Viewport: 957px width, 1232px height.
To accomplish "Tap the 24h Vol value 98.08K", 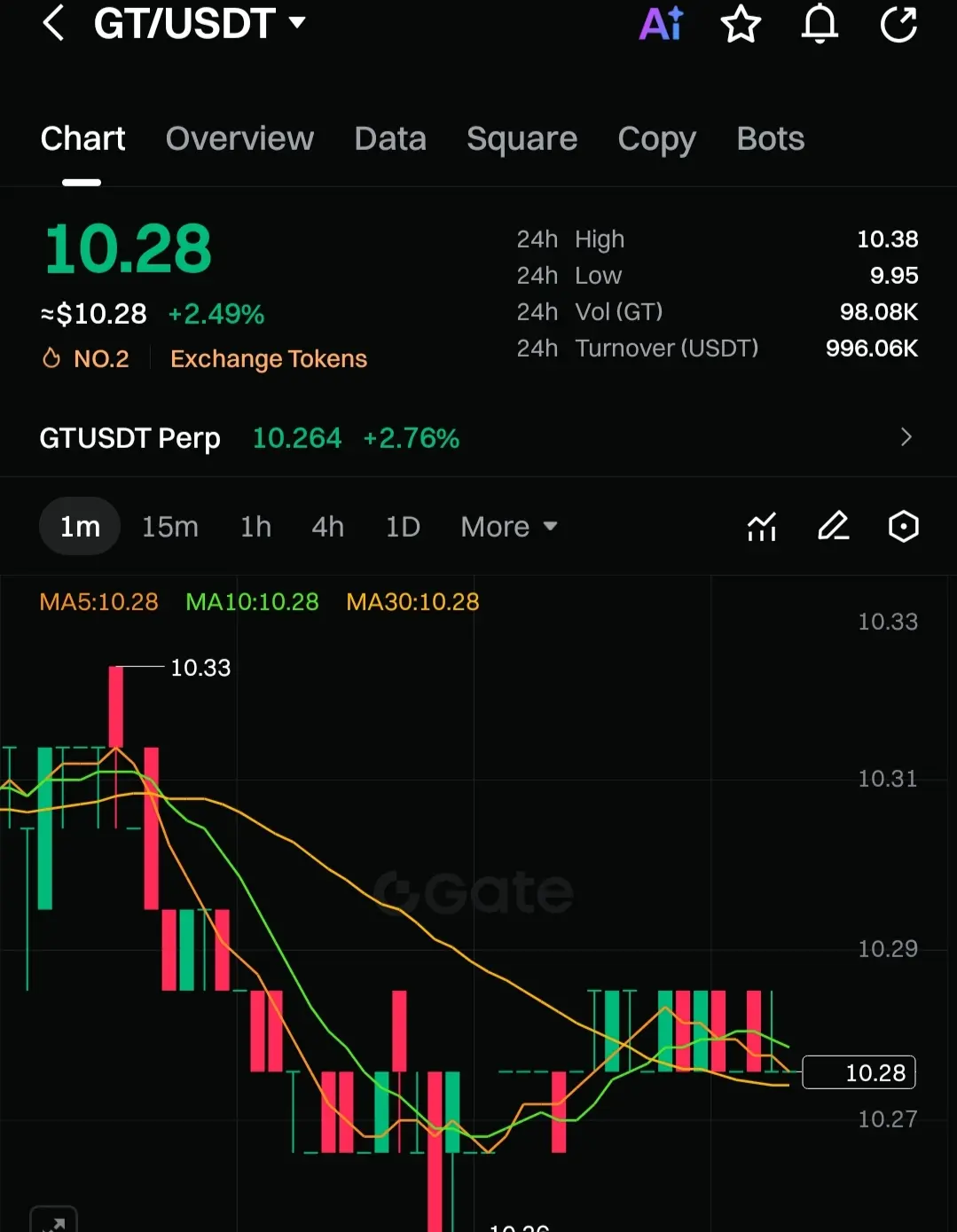I will pos(879,311).
